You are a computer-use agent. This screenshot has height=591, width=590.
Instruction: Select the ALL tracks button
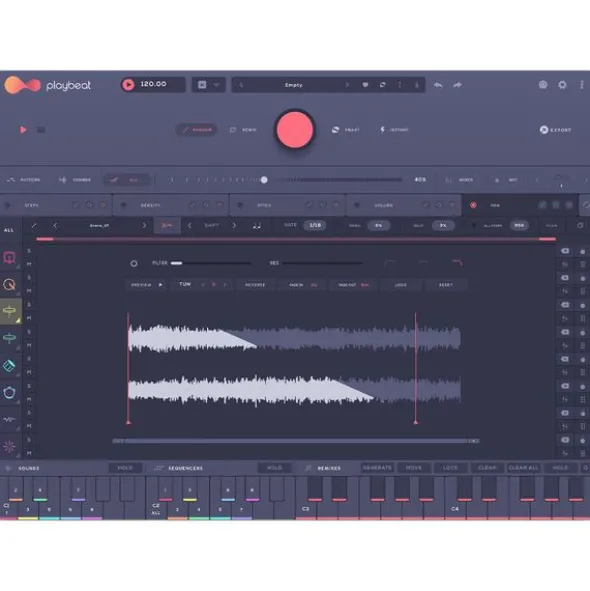[x=9, y=230]
